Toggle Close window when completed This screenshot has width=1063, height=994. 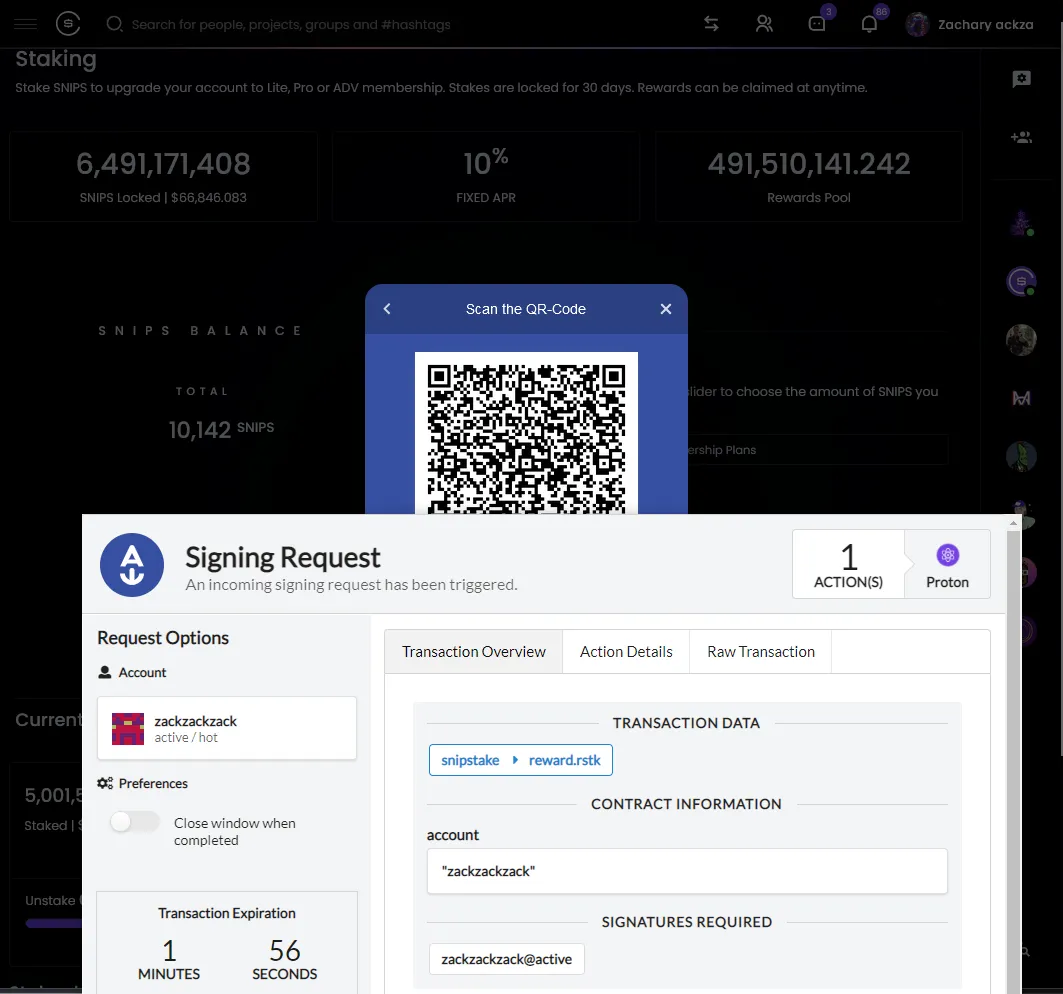[135, 822]
